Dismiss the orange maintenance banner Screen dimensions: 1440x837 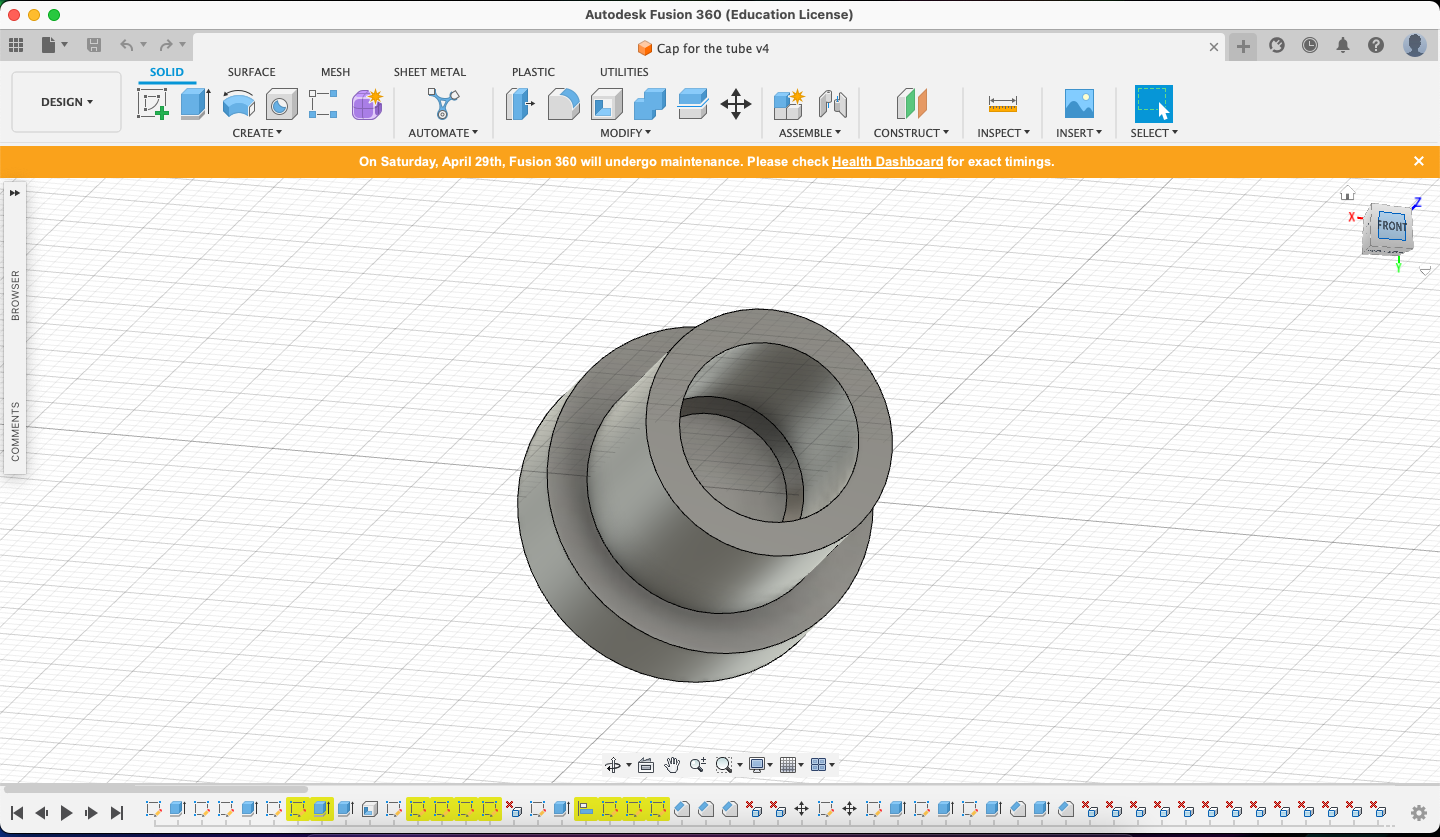1418,161
